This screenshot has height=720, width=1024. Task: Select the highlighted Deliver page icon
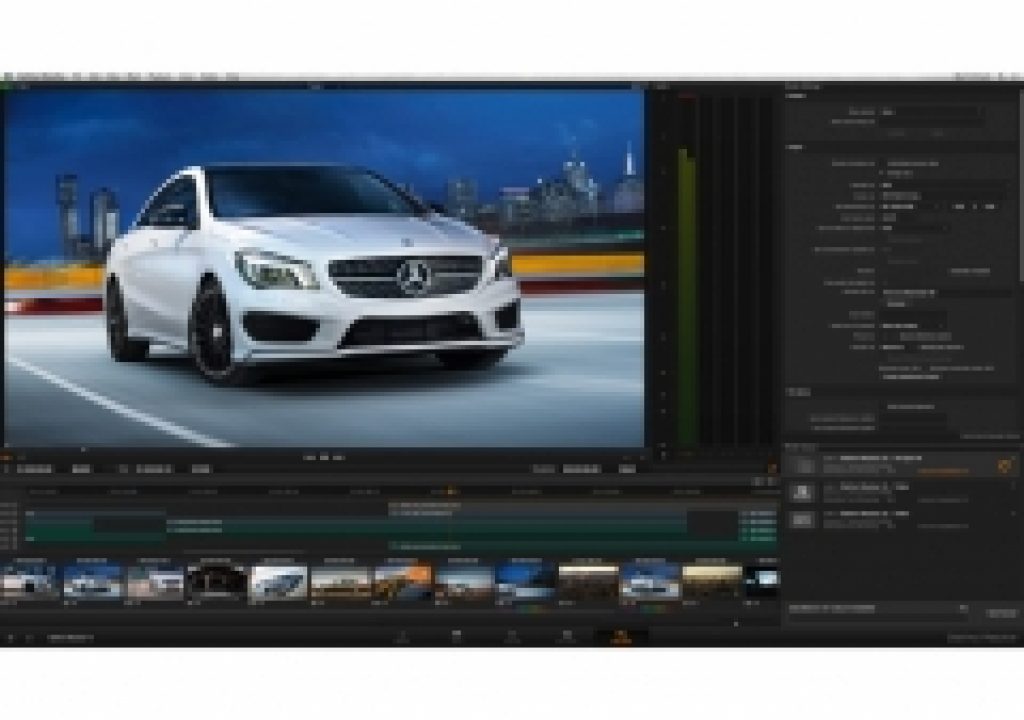click(621, 636)
